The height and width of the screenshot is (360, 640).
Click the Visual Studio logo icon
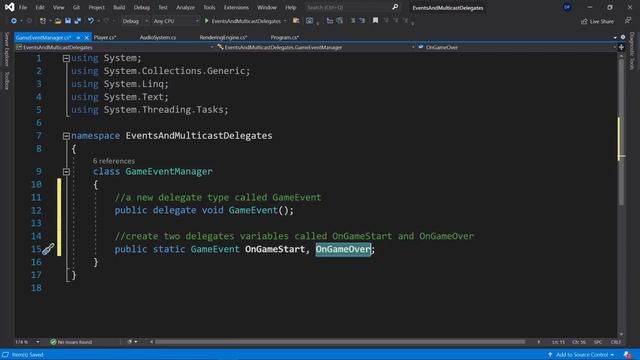point(9,7)
